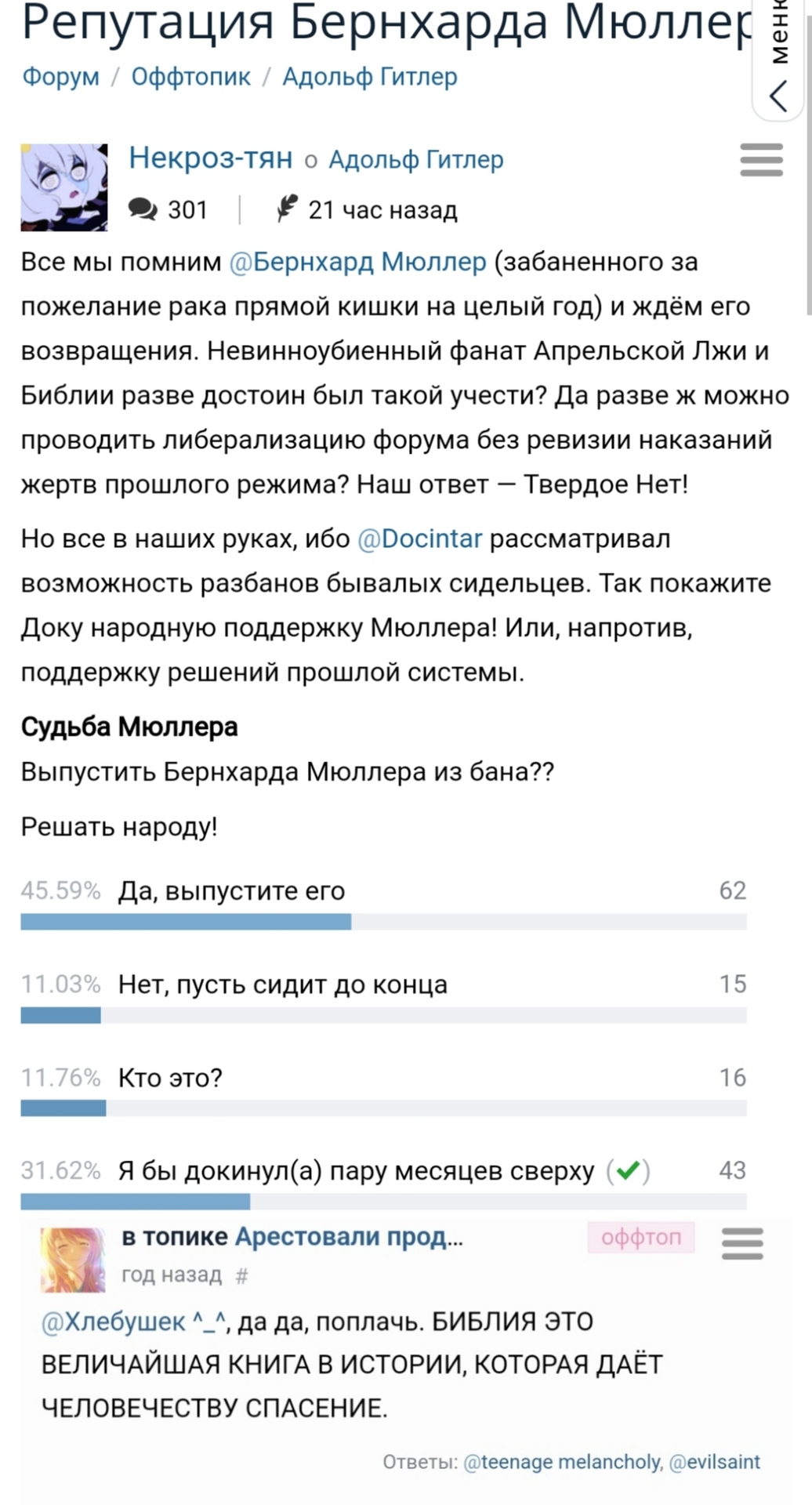Open the Адольф Гитлер breadcrumb link
Viewport: 812px width, 1505px height.
tap(370, 77)
